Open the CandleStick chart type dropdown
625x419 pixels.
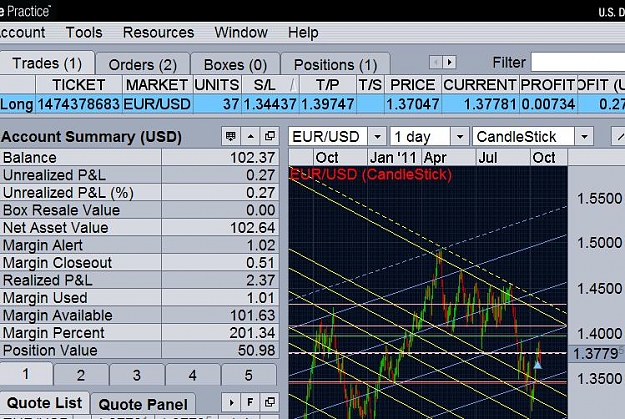point(584,137)
